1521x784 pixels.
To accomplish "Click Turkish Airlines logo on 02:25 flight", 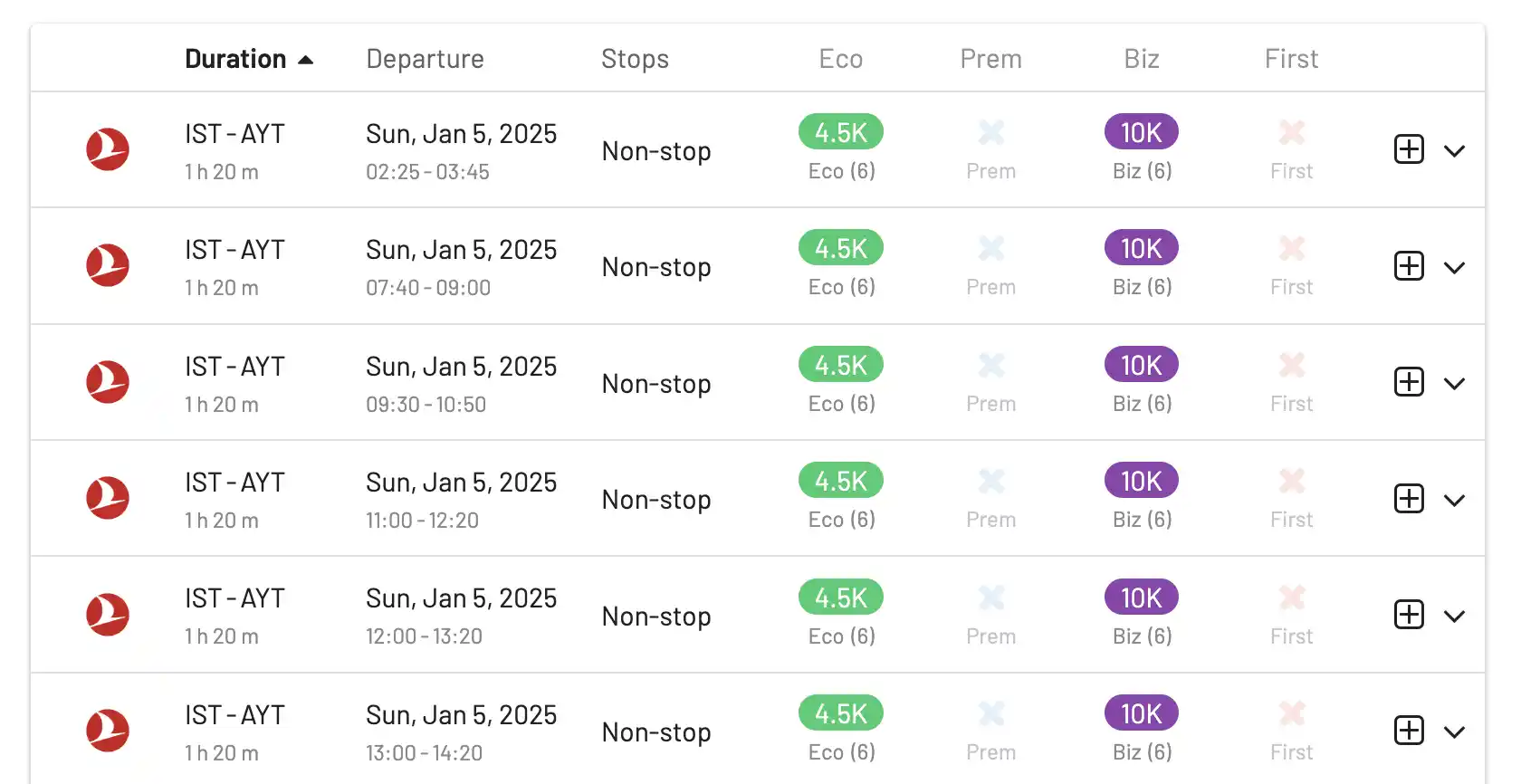I will [108, 149].
